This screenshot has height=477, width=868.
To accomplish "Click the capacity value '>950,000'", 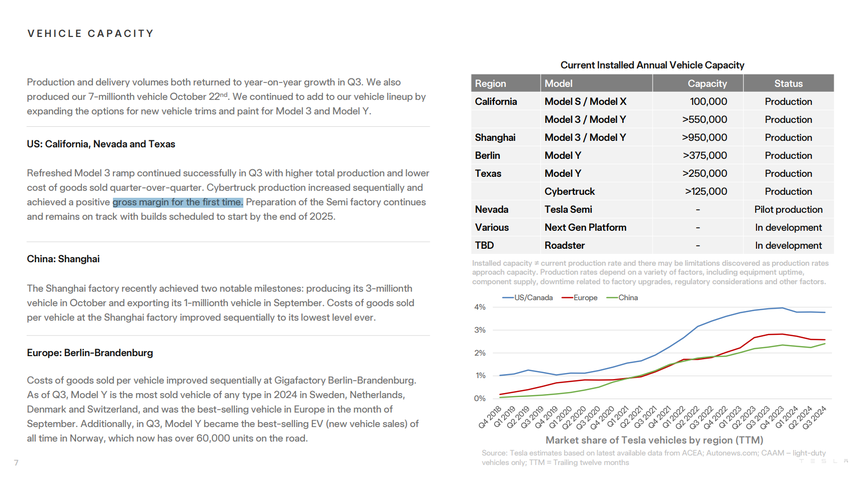I will [705, 138].
